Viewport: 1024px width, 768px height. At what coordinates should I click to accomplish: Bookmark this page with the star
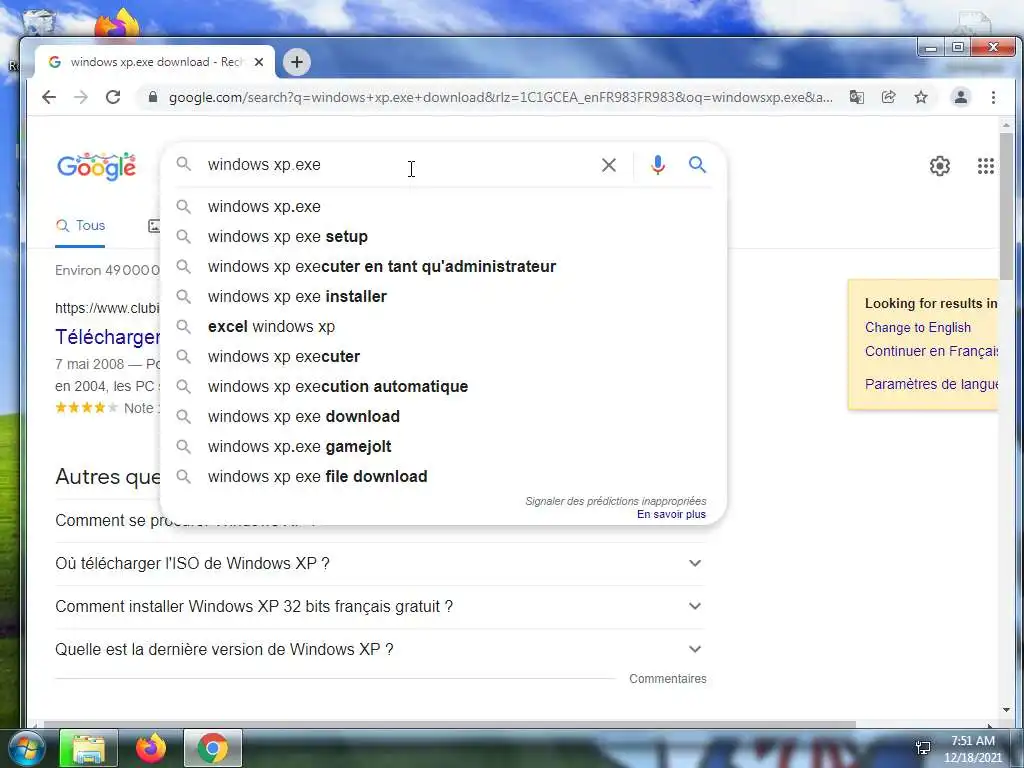pos(921,97)
